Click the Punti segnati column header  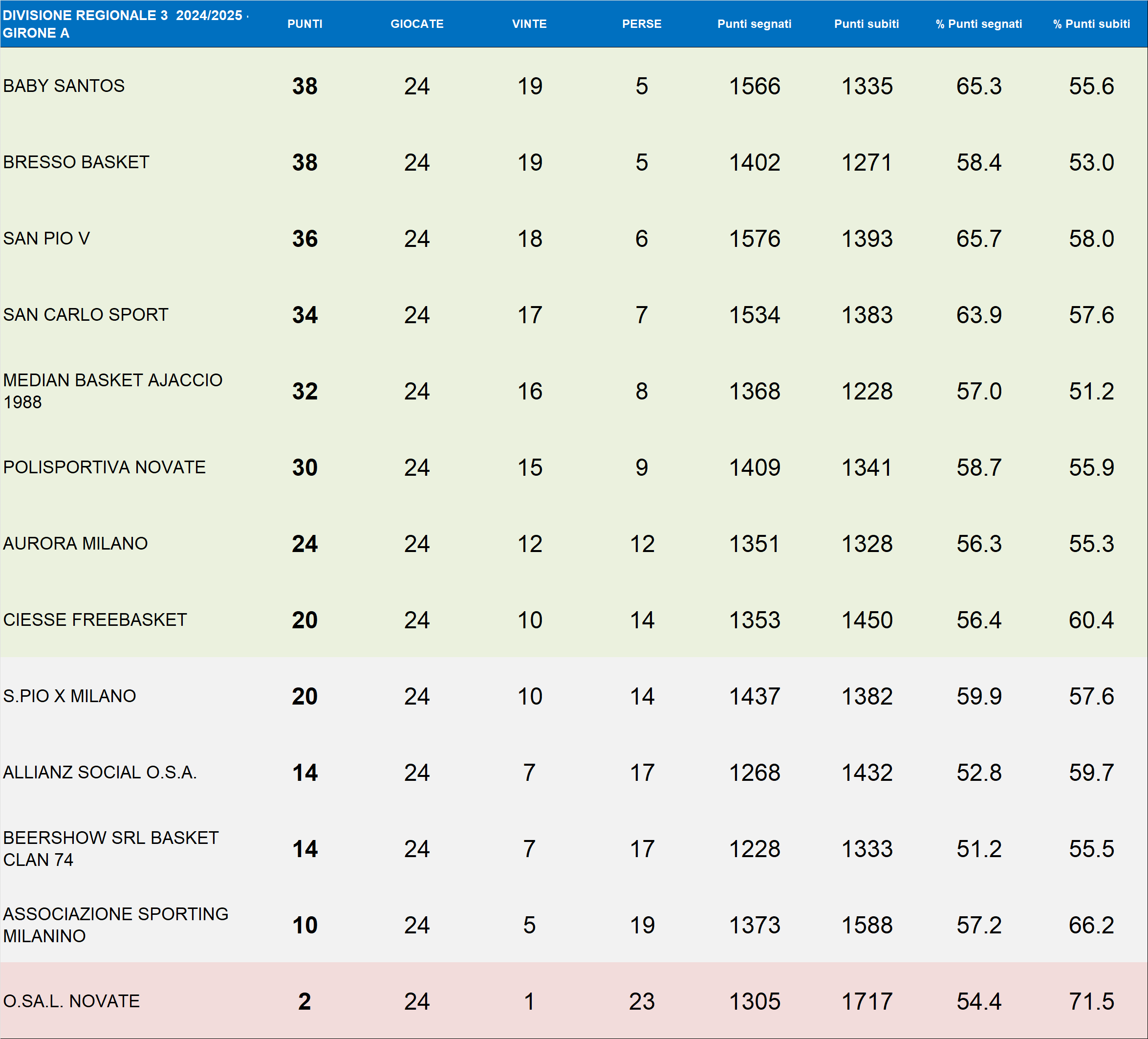754,24
